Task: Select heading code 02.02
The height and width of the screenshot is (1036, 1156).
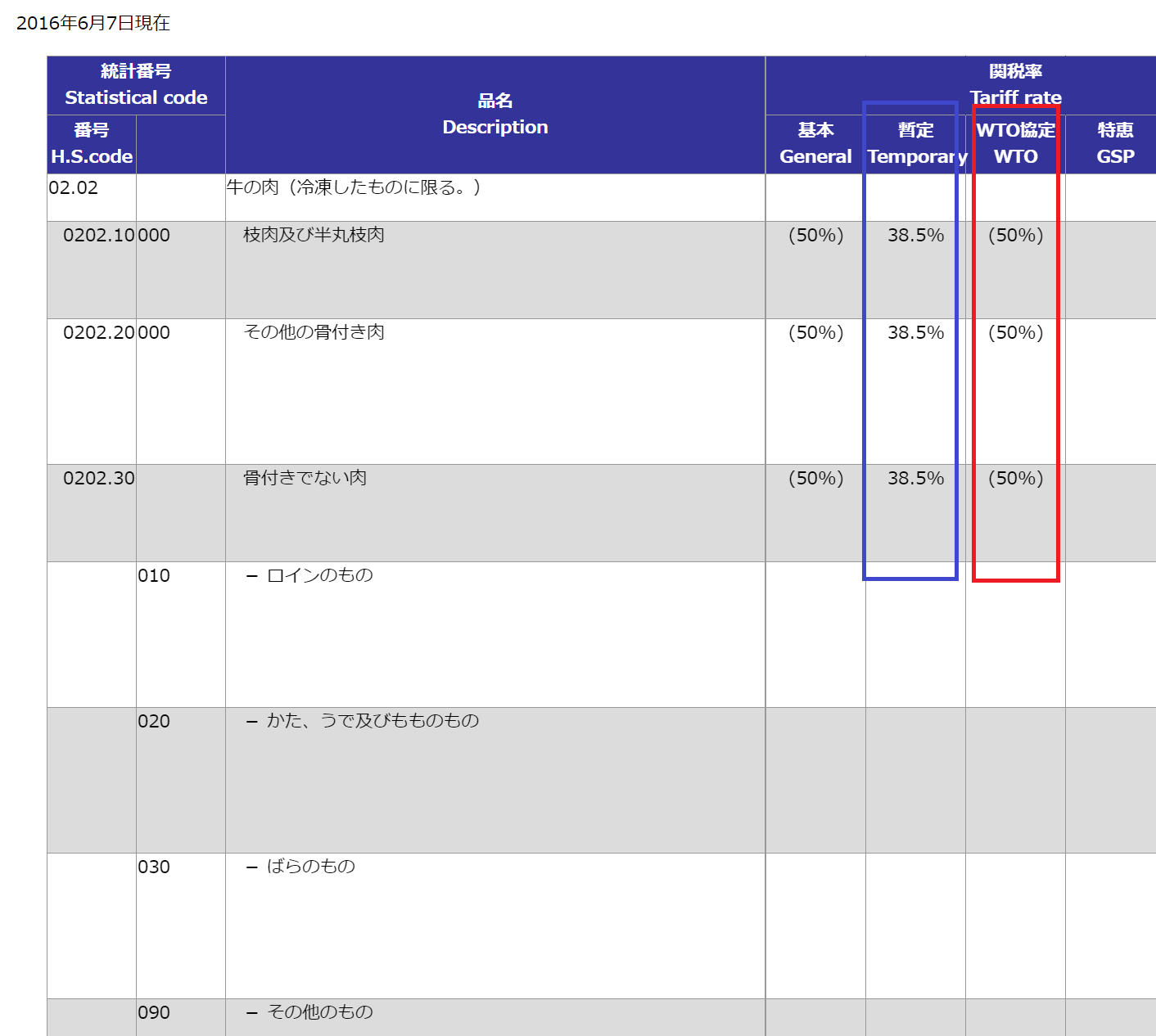Action: click(x=74, y=187)
